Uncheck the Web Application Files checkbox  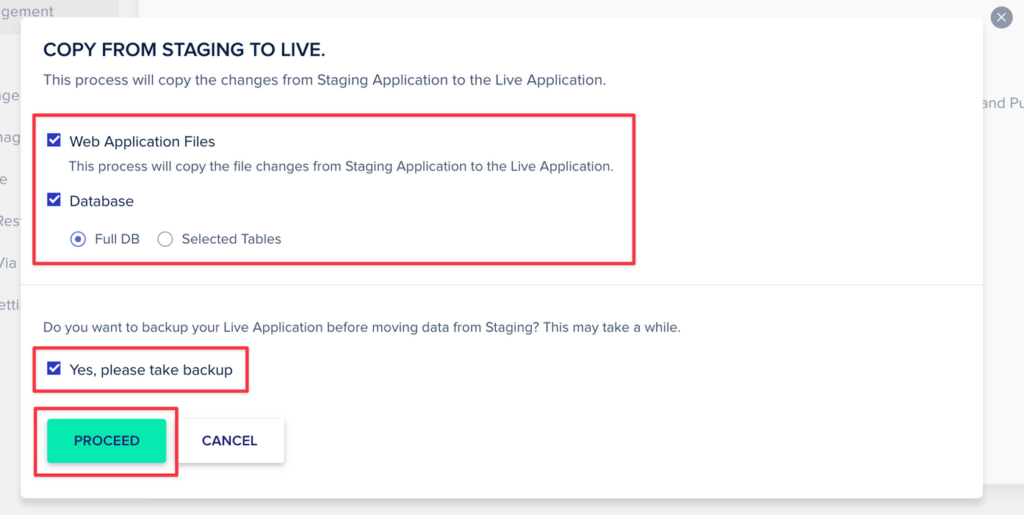point(54,140)
